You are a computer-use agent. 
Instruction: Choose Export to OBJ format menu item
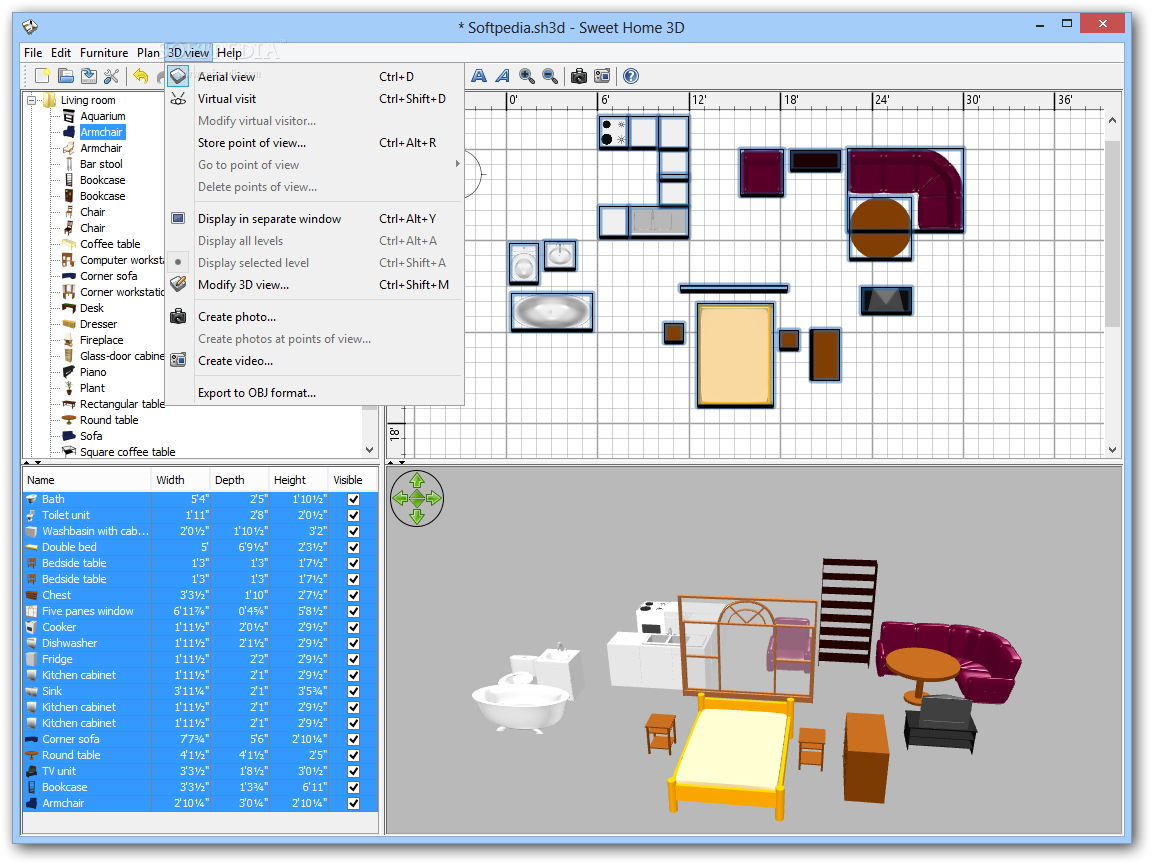pyautogui.click(x=314, y=393)
